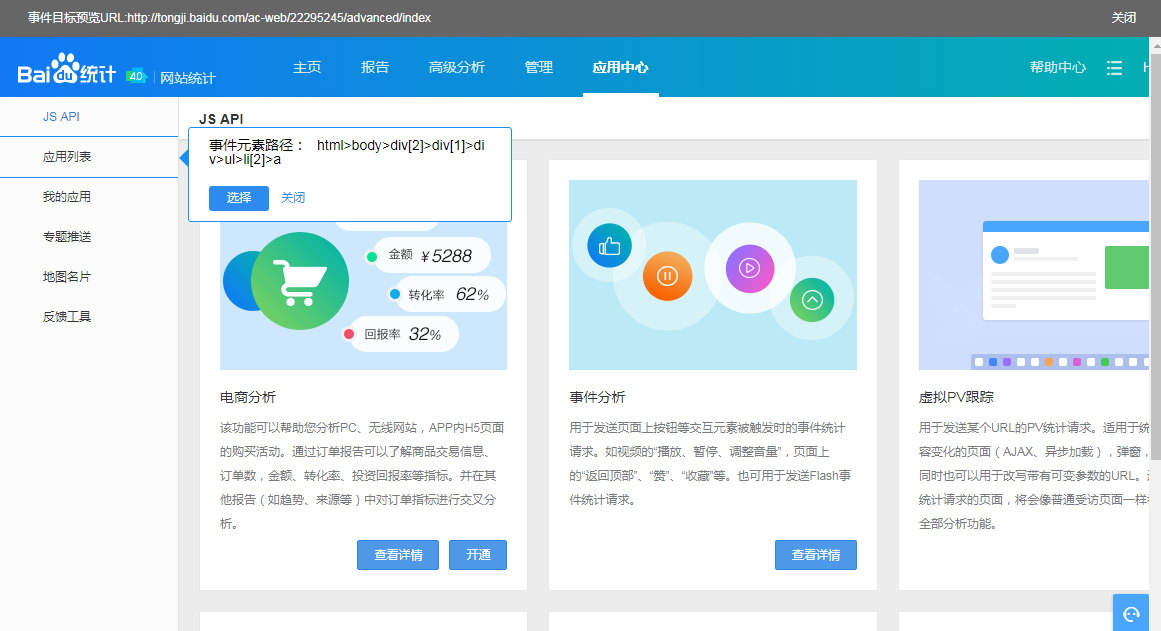Dismiss popup using the 关闭 link
The height and width of the screenshot is (631, 1161).
point(293,198)
